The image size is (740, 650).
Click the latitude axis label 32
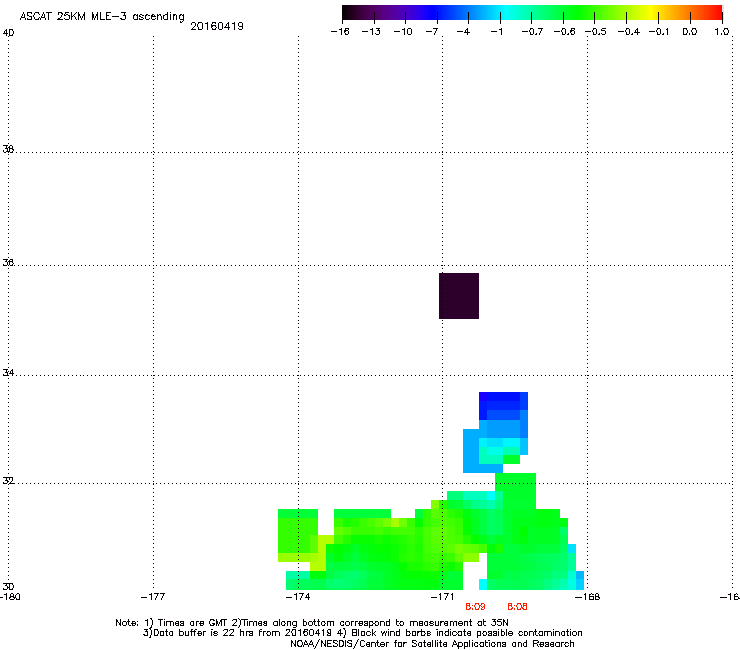click(8, 481)
